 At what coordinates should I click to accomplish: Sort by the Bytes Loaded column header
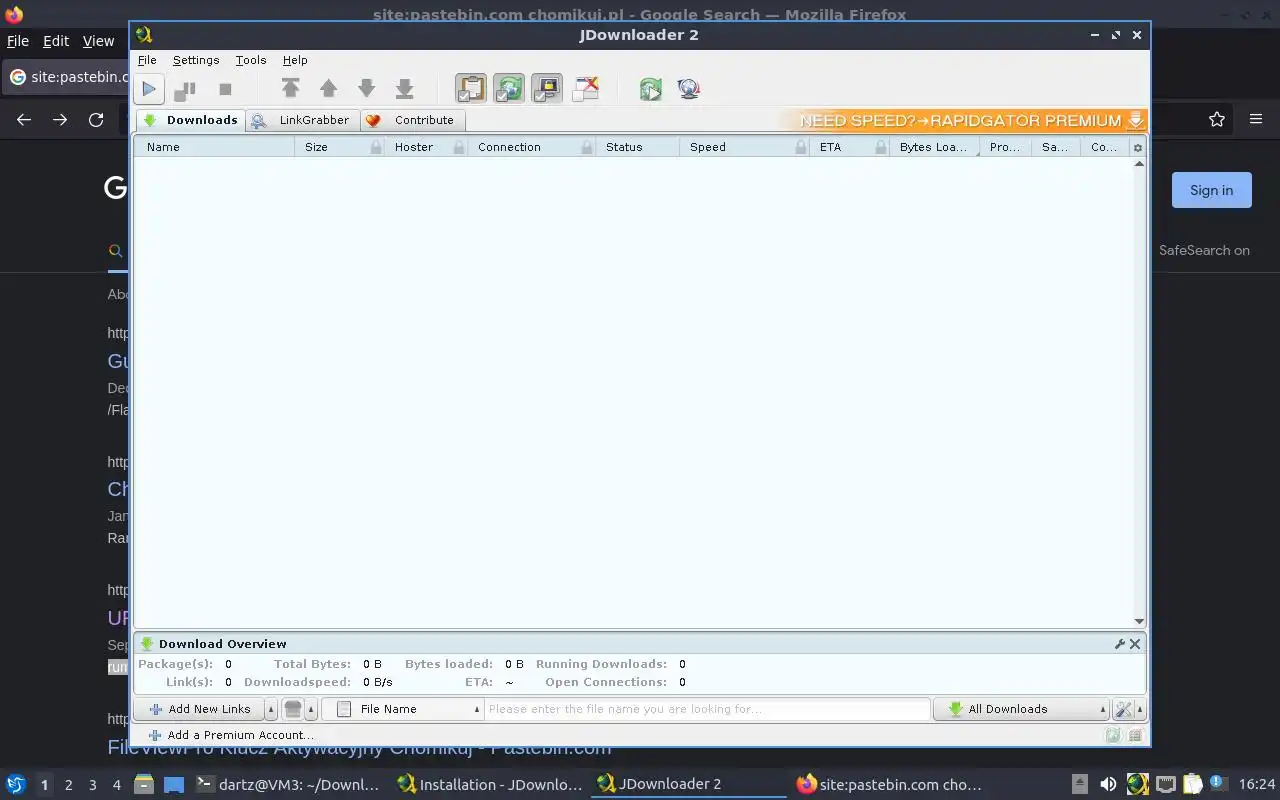[x=933, y=147]
